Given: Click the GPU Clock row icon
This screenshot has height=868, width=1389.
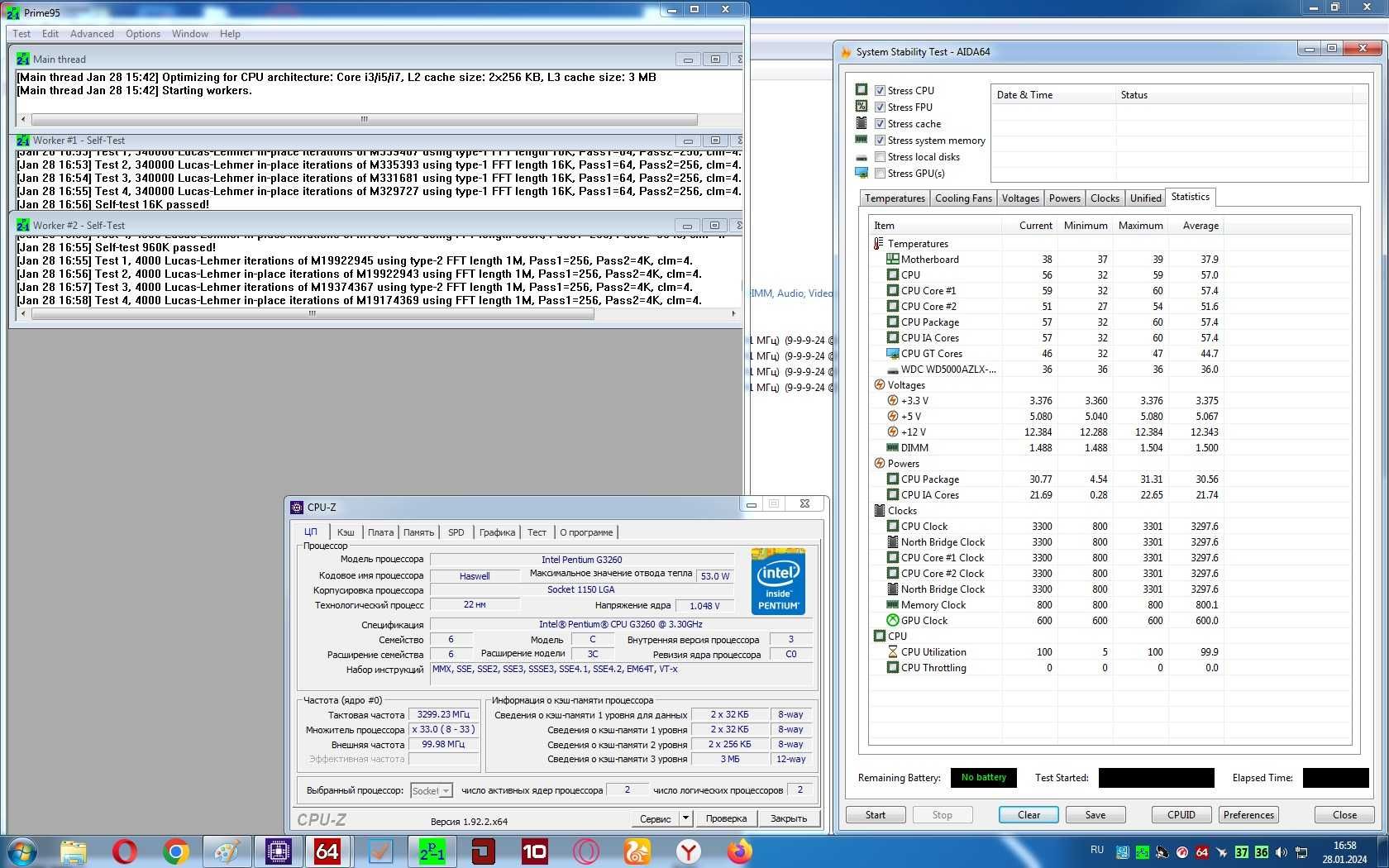Looking at the screenshot, I should coord(892,620).
